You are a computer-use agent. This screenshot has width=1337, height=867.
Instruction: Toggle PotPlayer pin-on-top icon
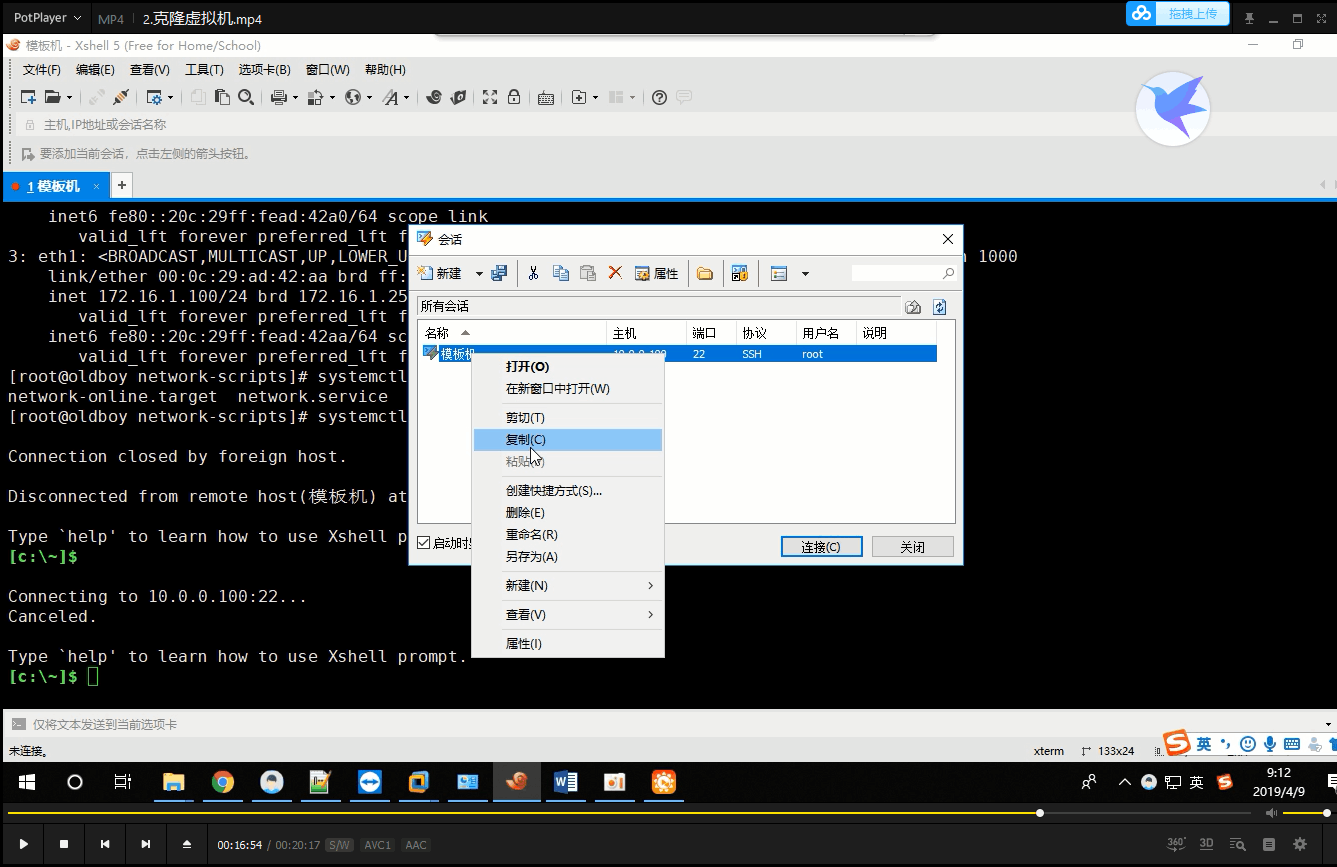tap(1250, 18)
